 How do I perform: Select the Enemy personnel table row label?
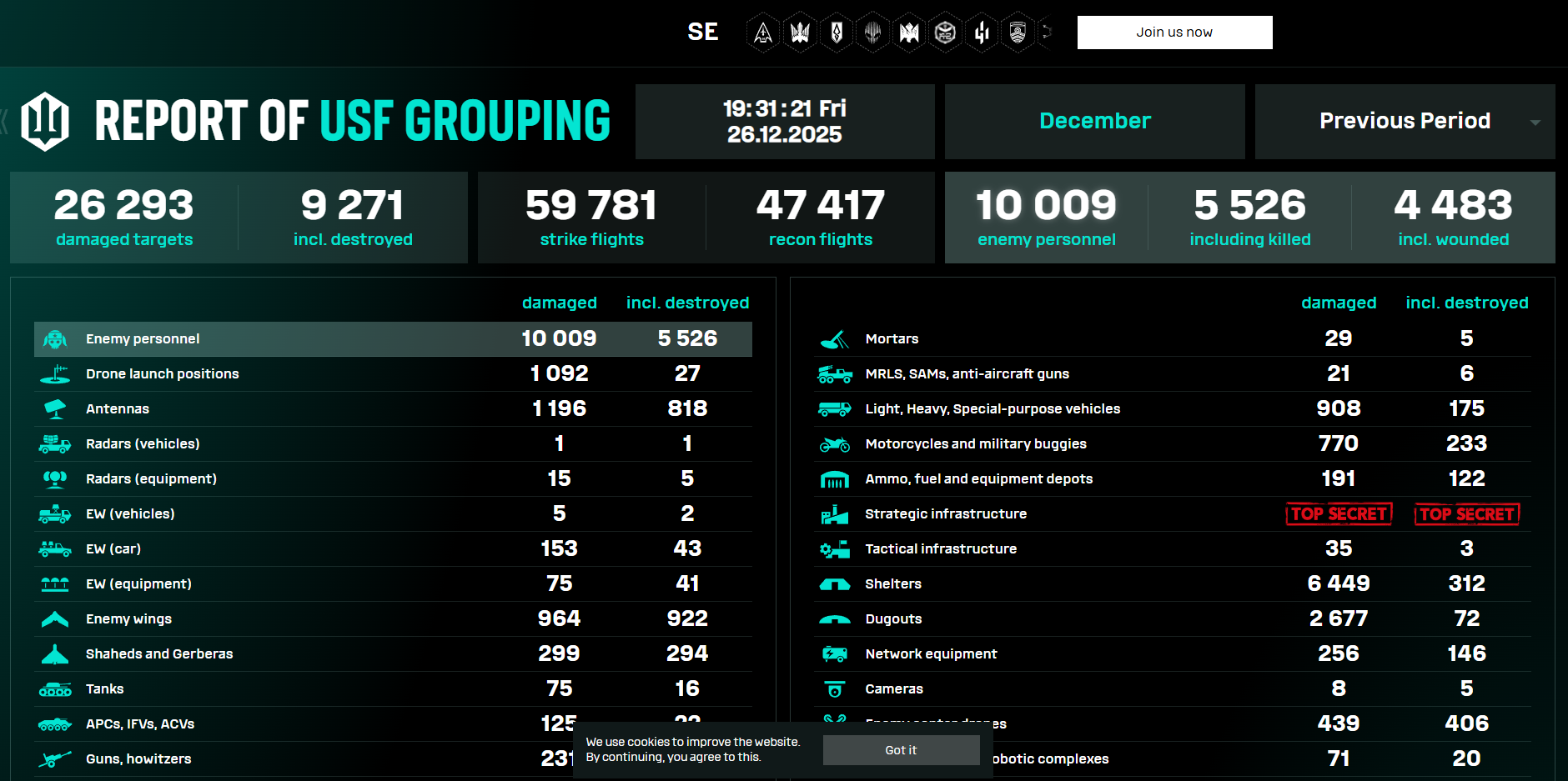click(143, 339)
